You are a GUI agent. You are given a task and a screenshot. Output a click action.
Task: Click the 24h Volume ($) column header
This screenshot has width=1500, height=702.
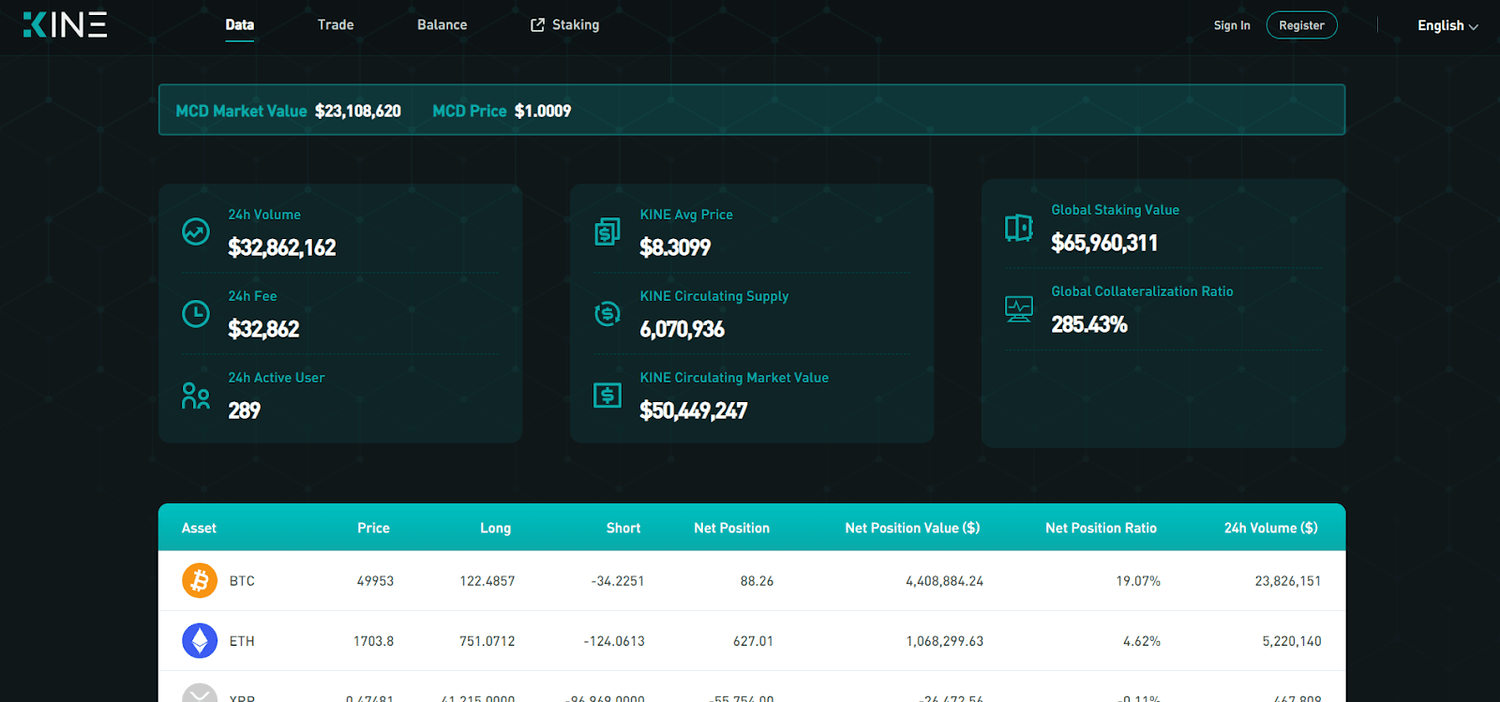click(x=1271, y=528)
